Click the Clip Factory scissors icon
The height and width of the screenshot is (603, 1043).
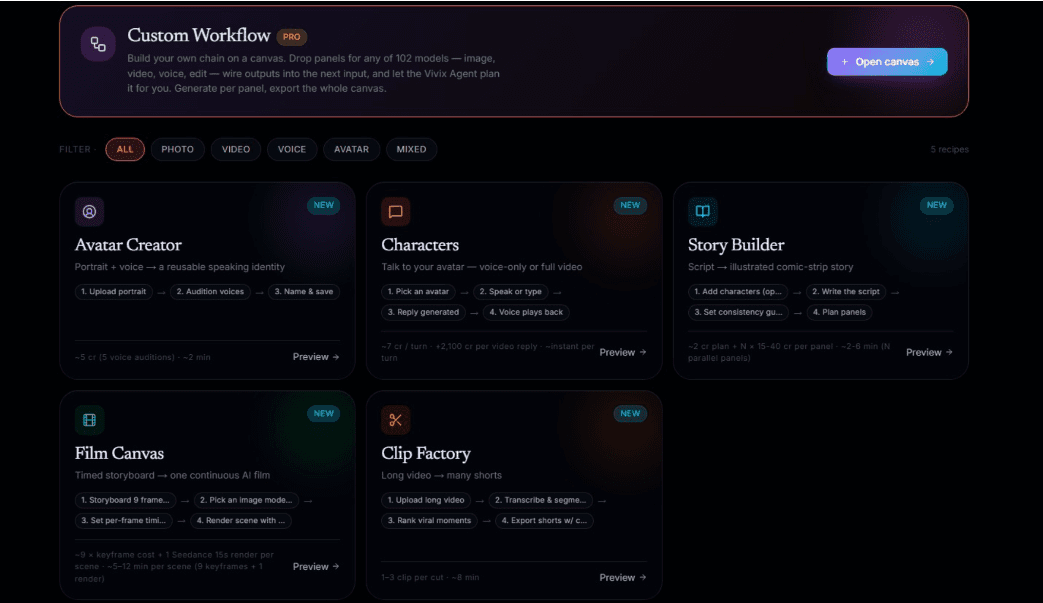(x=396, y=420)
